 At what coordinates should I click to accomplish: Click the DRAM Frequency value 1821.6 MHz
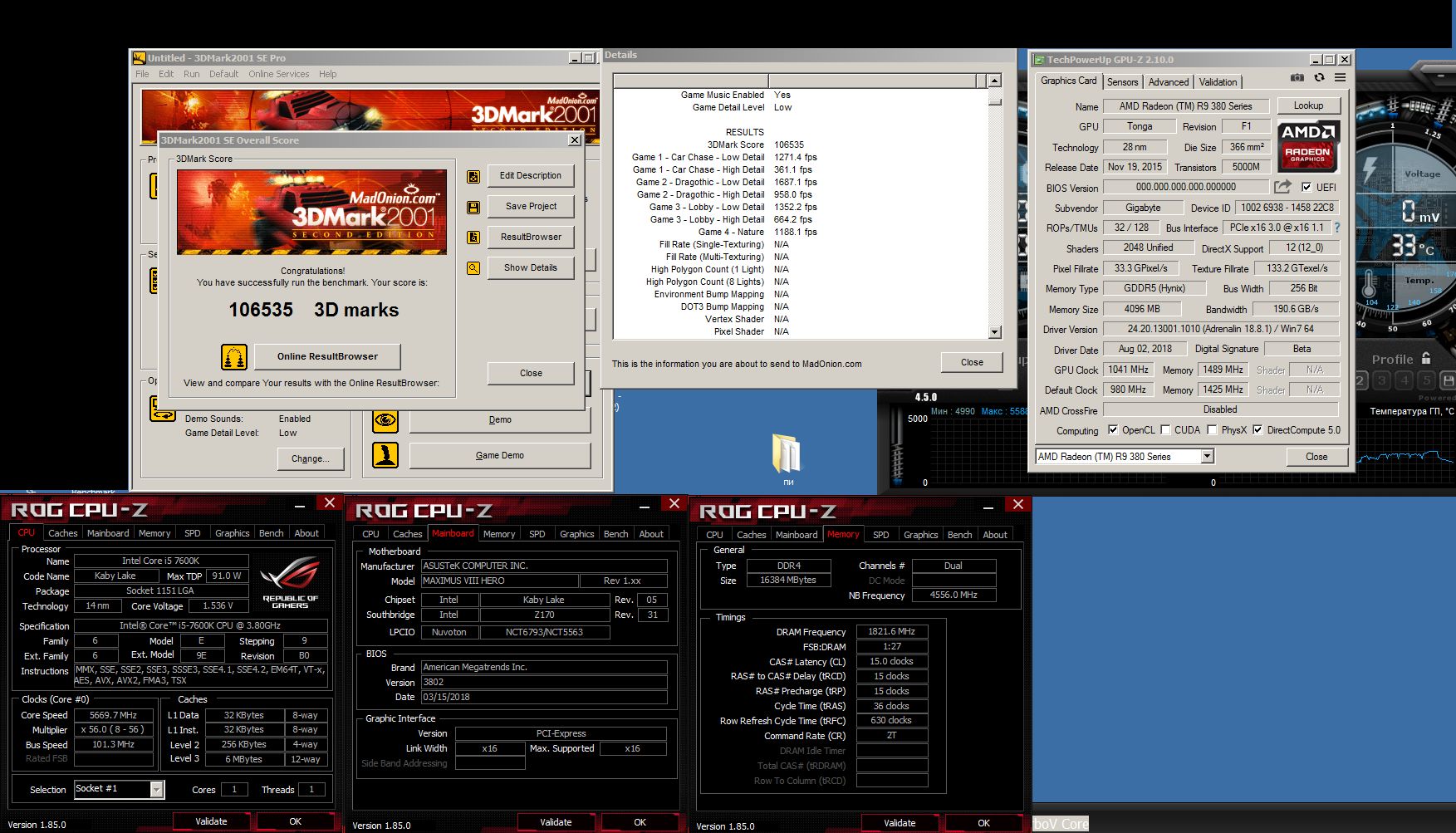pos(891,632)
